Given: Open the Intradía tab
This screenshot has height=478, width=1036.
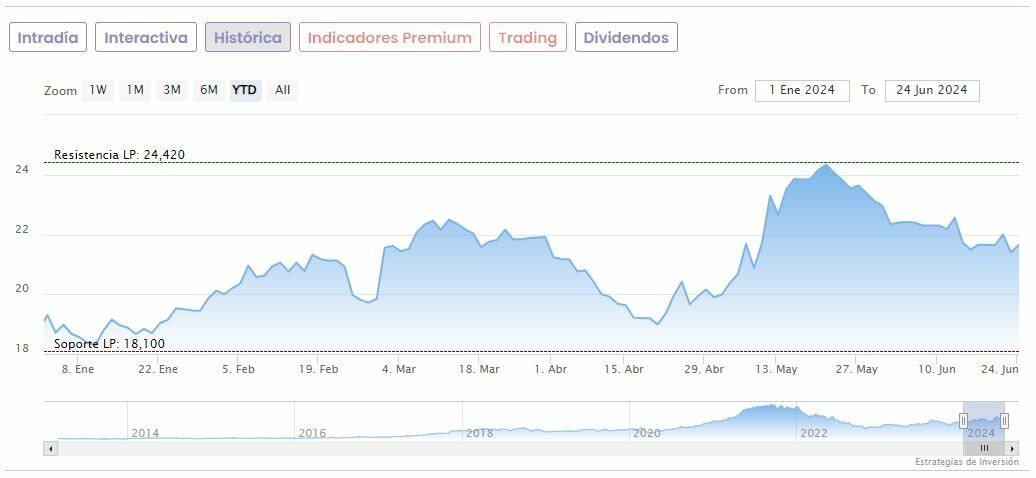Looking at the screenshot, I should (48, 38).
